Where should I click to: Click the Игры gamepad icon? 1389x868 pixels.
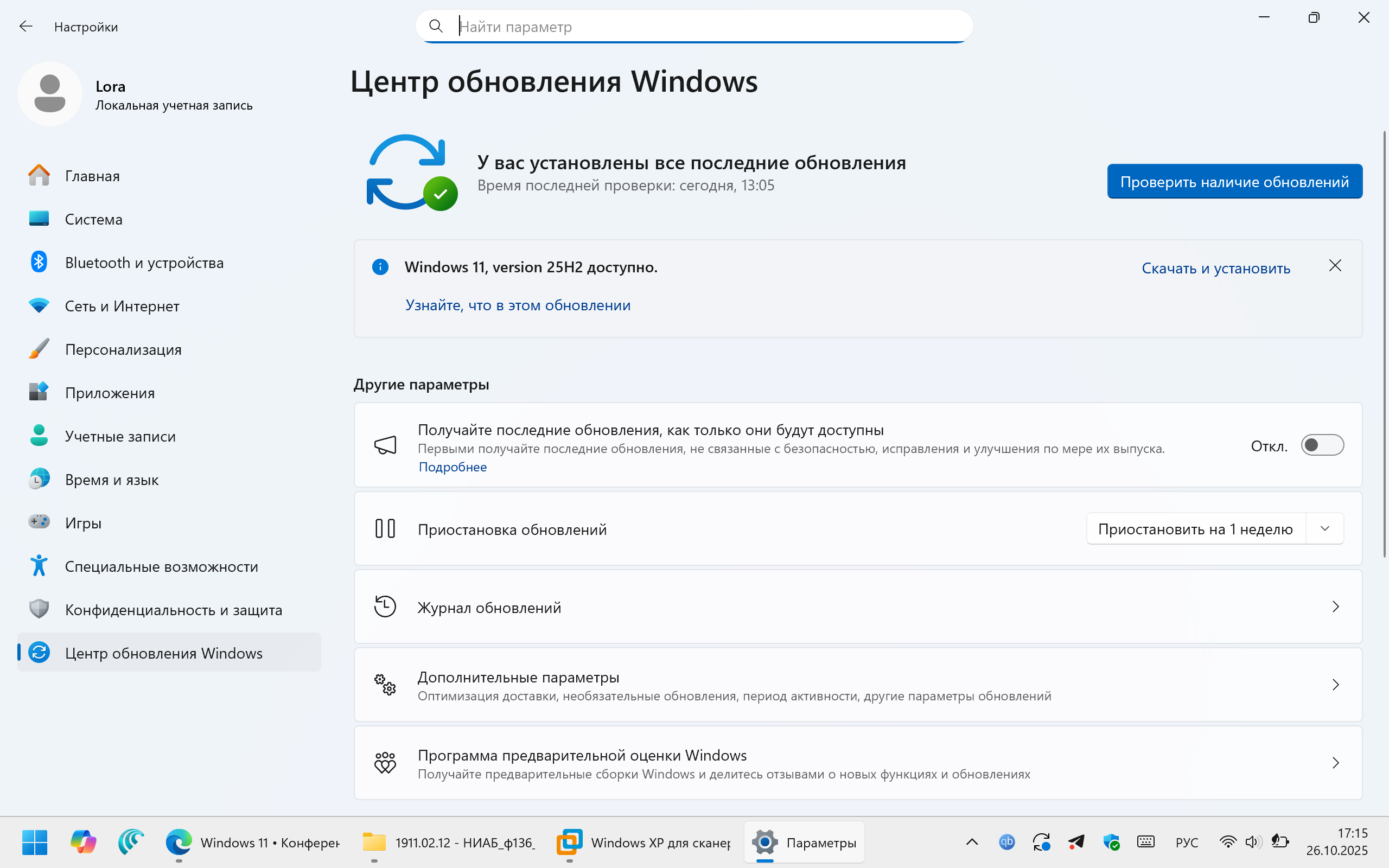(39, 522)
